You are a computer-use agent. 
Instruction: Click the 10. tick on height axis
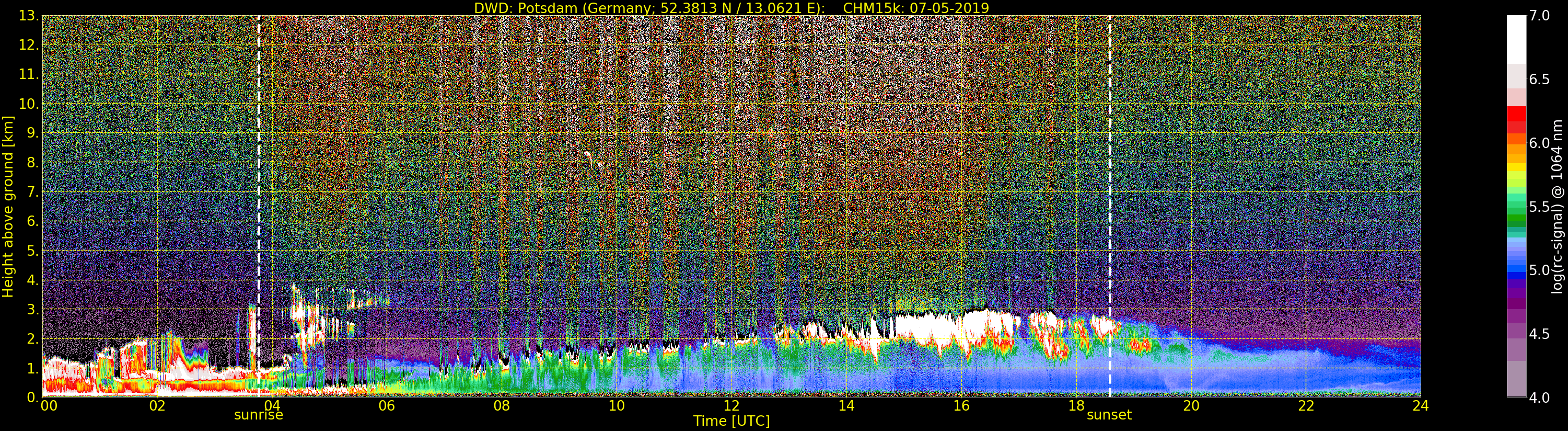[x=29, y=104]
